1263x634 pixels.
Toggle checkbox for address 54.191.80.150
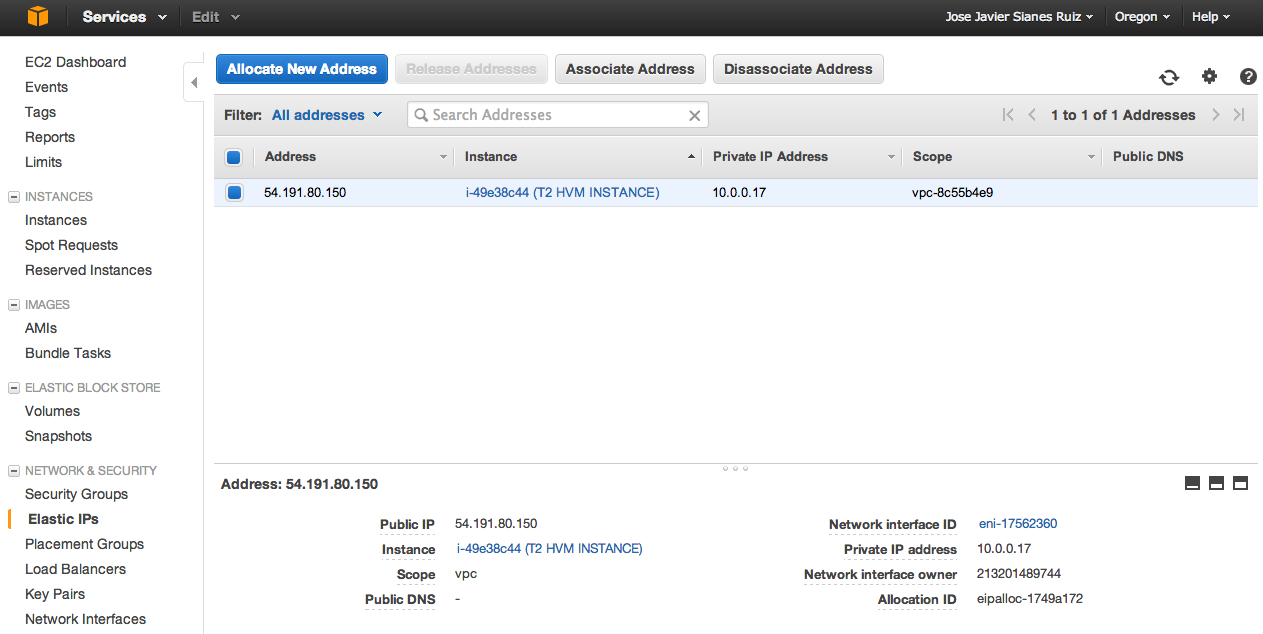[233, 193]
